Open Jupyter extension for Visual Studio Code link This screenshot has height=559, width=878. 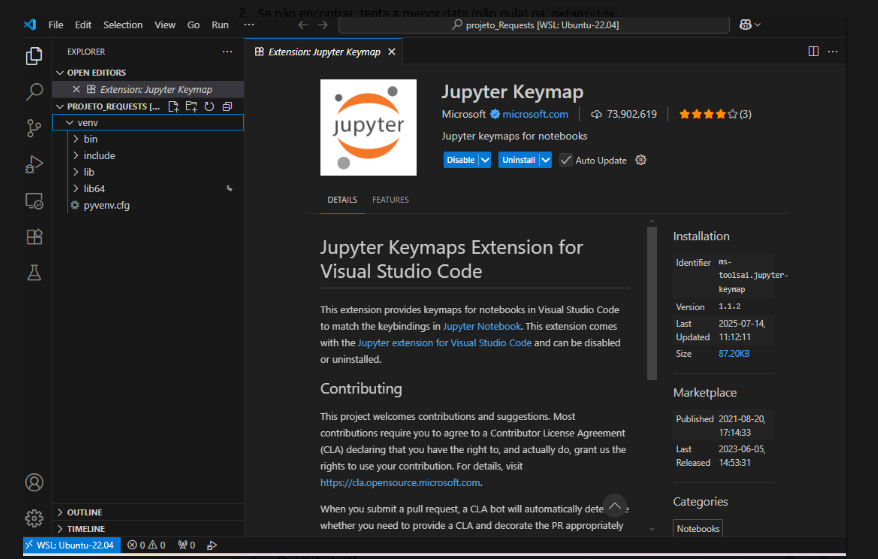point(445,343)
